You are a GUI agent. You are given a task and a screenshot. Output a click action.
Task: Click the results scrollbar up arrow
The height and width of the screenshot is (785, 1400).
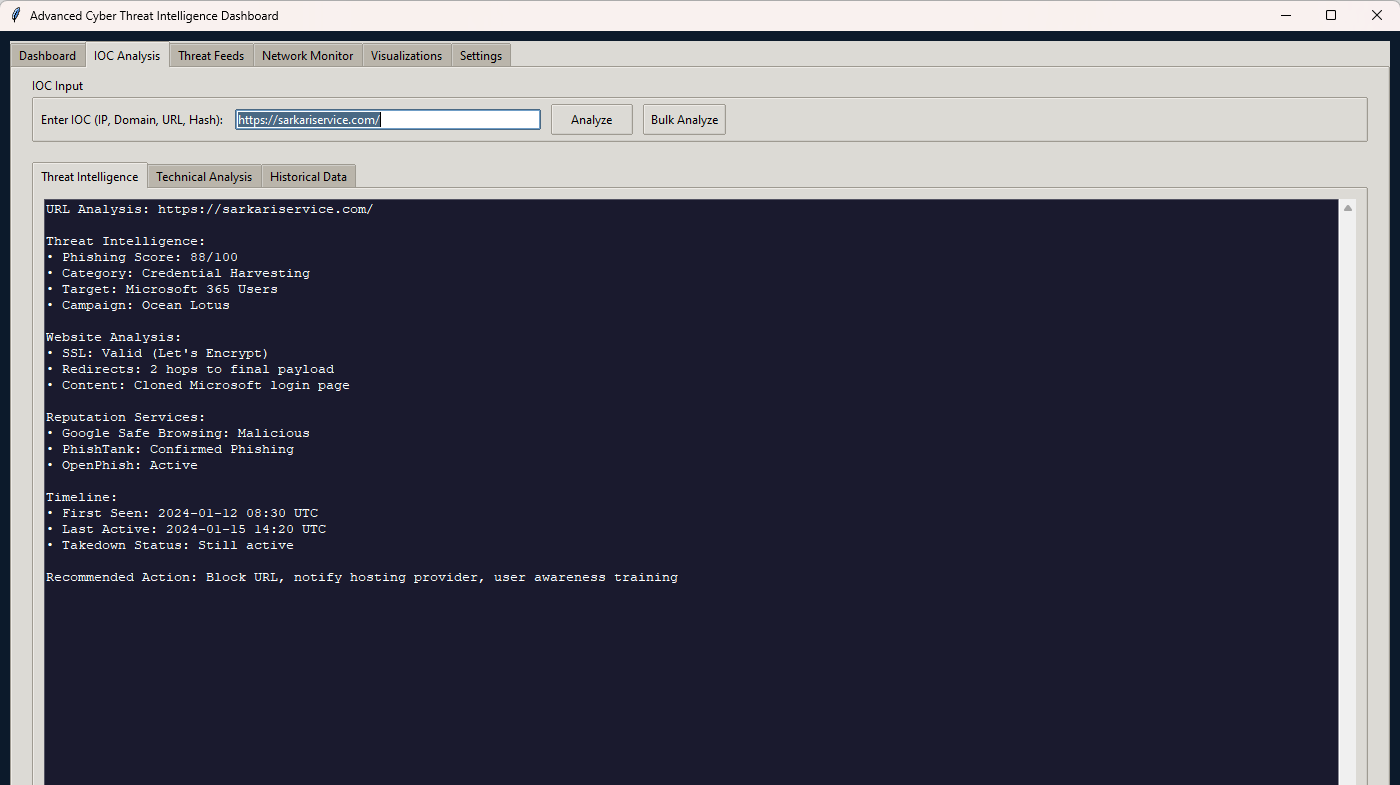tap(1348, 209)
